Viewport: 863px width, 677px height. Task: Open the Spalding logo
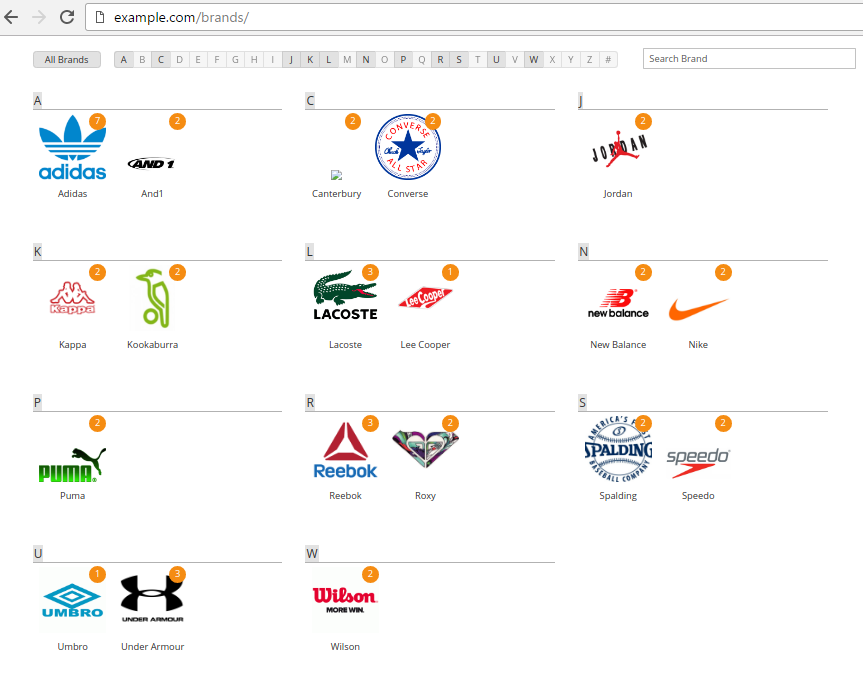pyautogui.click(x=618, y=449)
